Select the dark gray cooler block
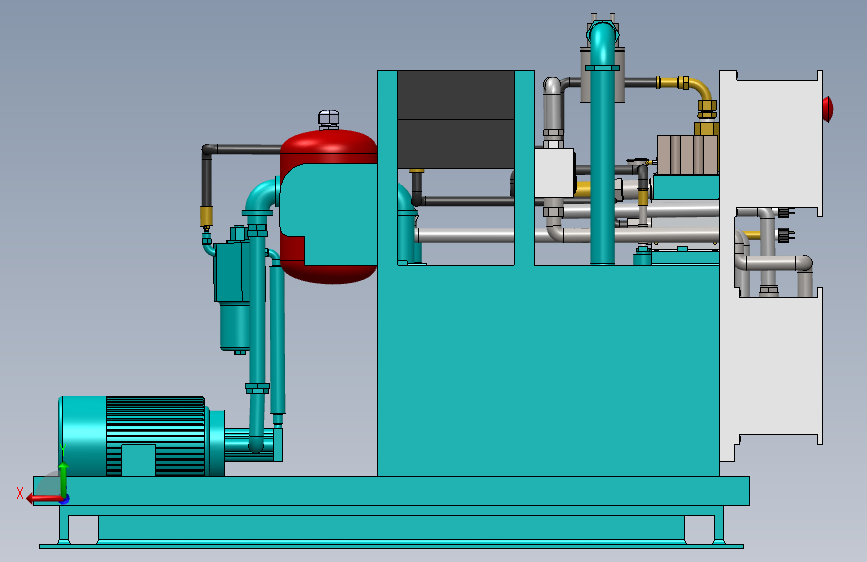This screenshot has height=562, width=867. pyautogui.click(x=456, y=119)
